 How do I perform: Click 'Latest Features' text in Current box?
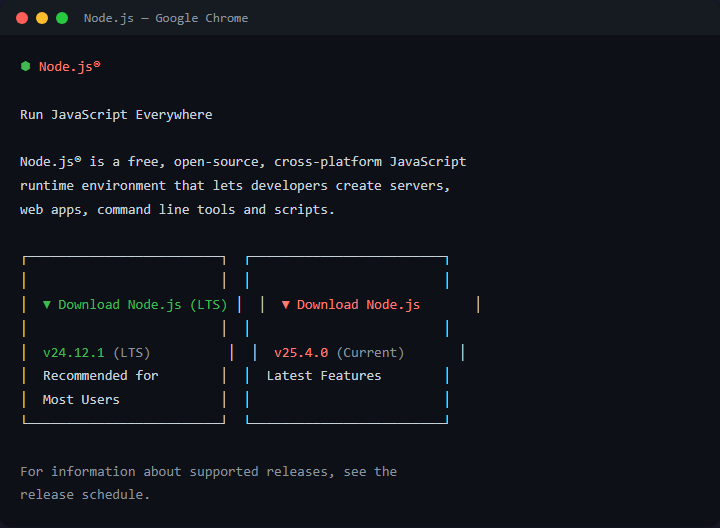click(x=324, y=376)
